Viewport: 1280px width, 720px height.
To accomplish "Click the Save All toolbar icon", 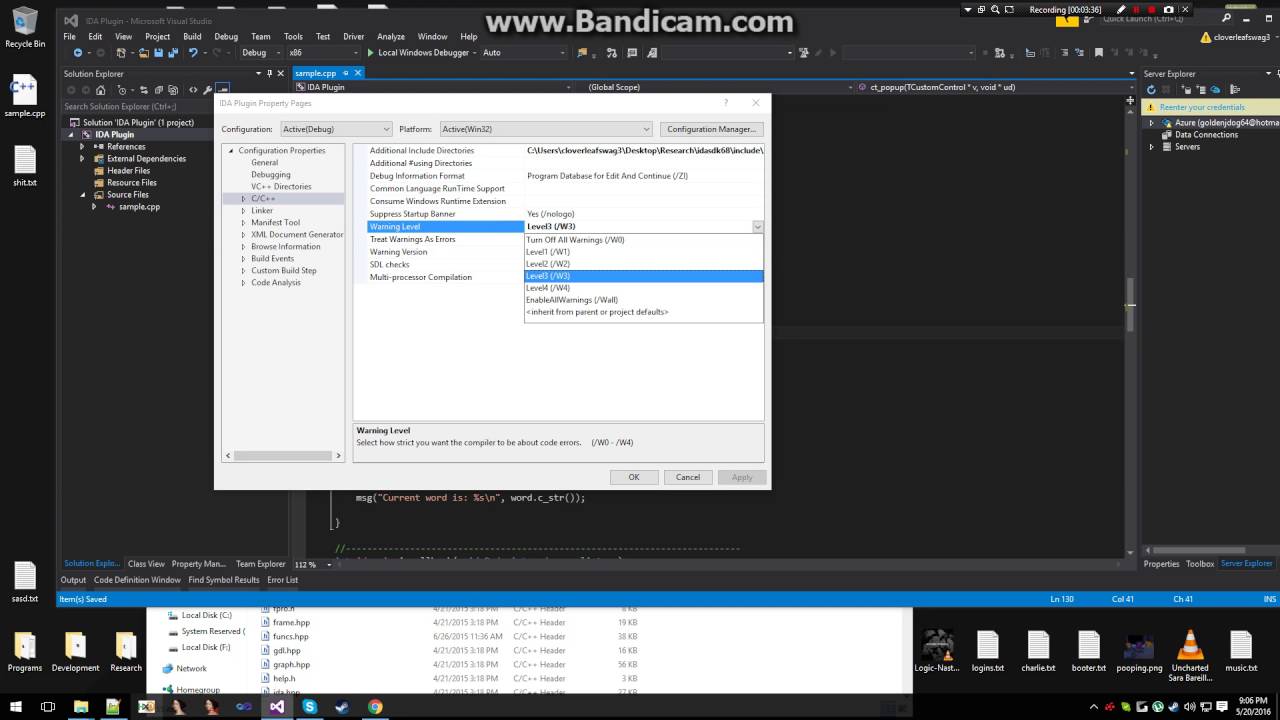I will (x=173, y=52).
